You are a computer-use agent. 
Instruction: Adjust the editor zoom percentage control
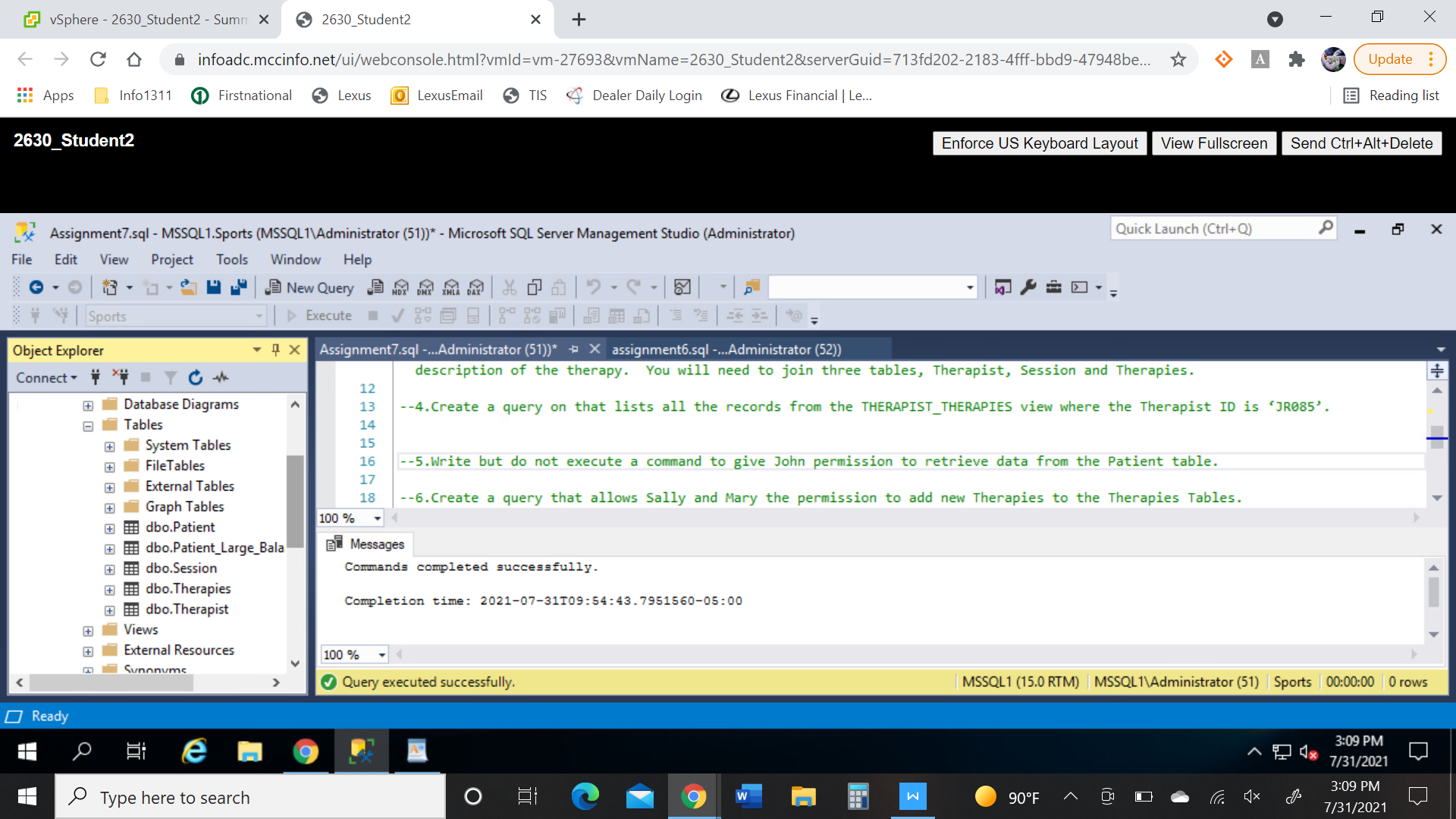coord(350,518)
